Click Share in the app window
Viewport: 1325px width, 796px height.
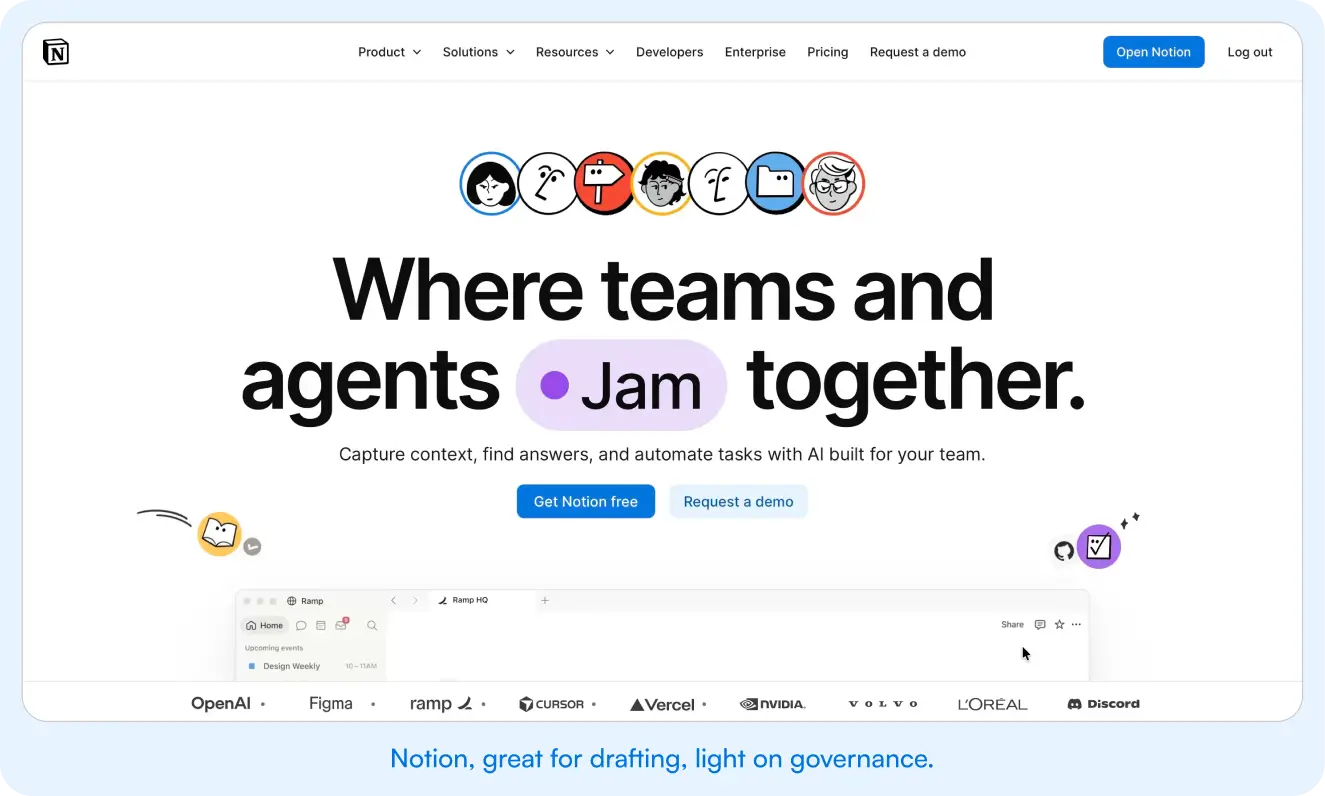[1012, 625]
